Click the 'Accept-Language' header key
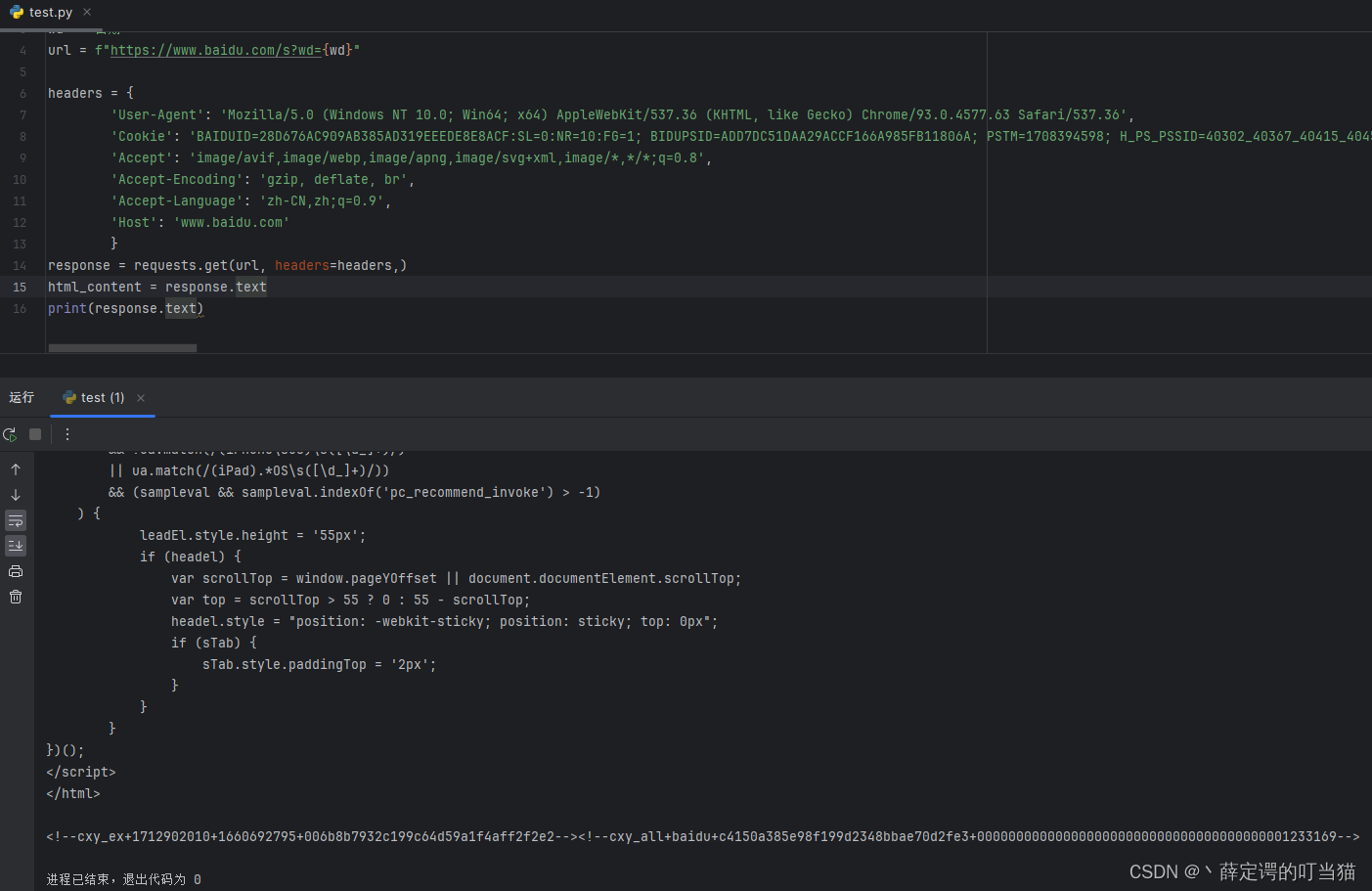The height and width of the screenshot is (891, 1372). click(x=177, y=200)
